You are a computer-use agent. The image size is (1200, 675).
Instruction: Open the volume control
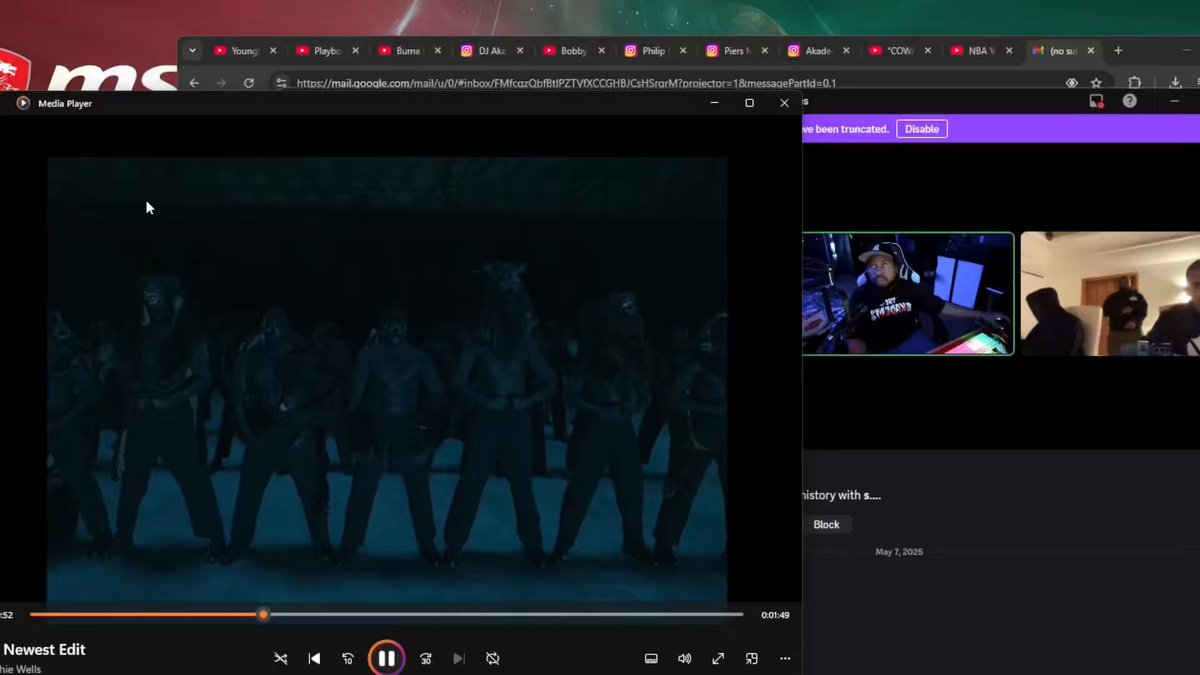pos(684,659)
